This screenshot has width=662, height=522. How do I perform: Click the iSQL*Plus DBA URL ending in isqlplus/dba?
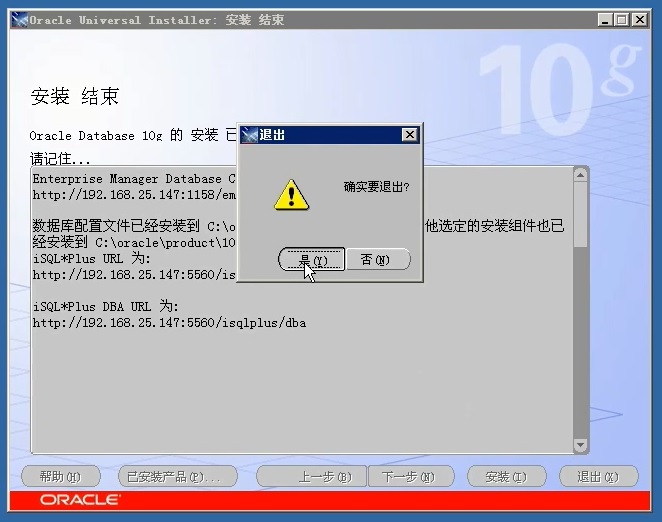tap(169, 323)
